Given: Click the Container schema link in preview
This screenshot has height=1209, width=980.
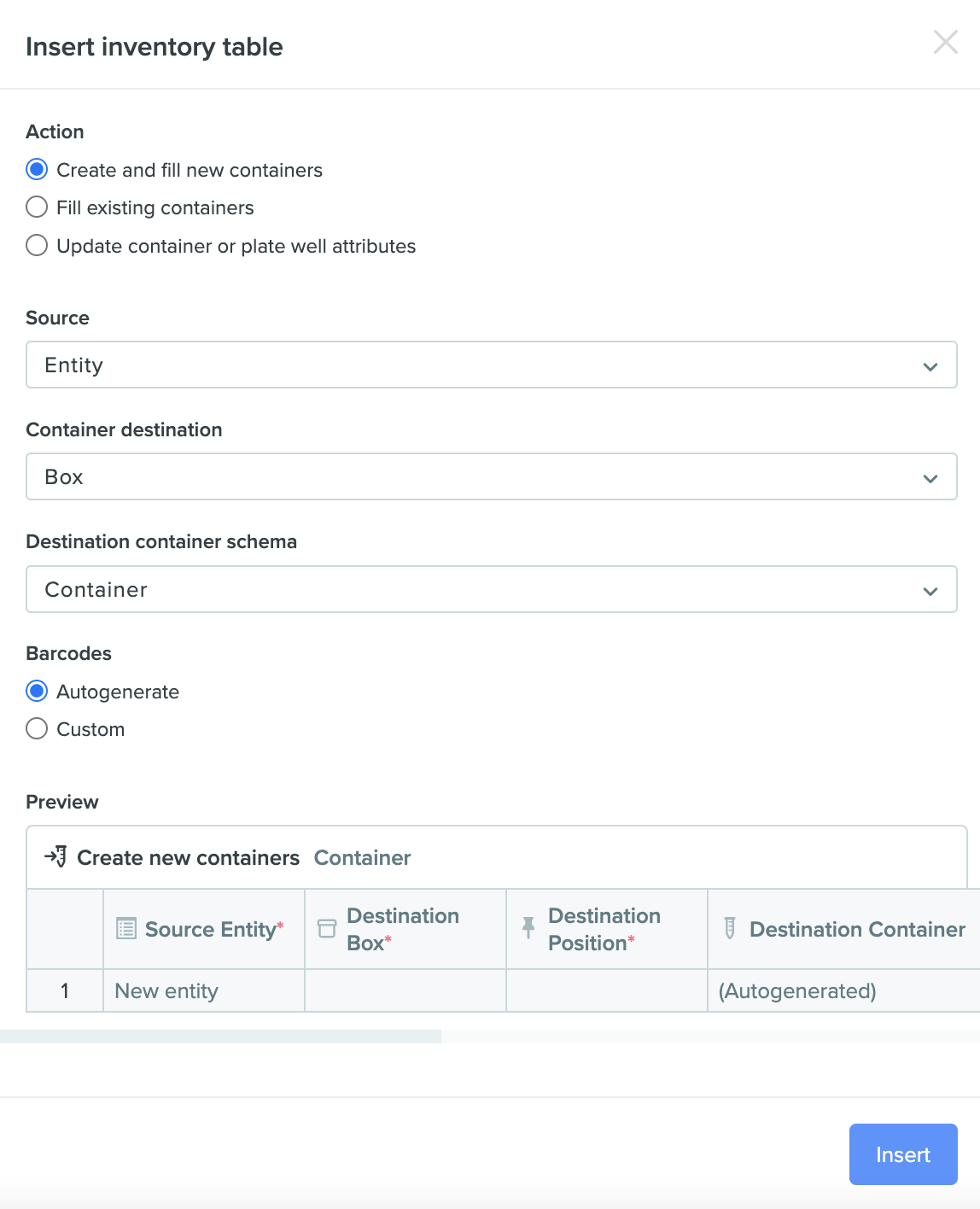Looking at the screenshot, I should 363,857.
